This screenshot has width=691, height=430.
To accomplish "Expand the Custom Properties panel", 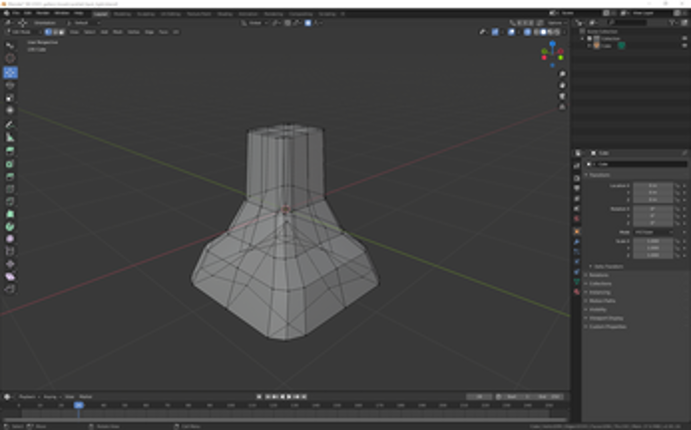I will pos(606,327).
